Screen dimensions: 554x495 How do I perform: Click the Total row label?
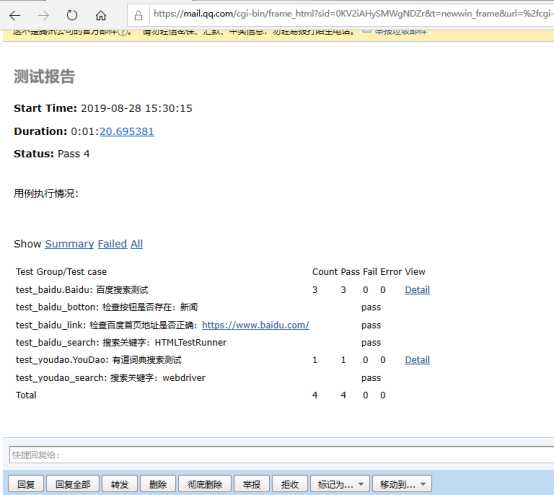(x=26, y=395)
